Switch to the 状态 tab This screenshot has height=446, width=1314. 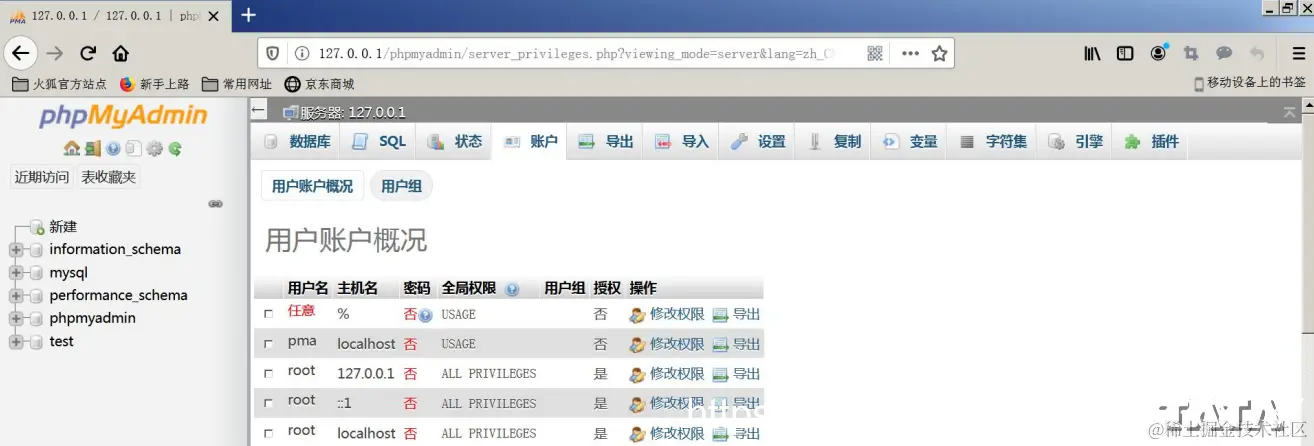(x=454, y=142)
